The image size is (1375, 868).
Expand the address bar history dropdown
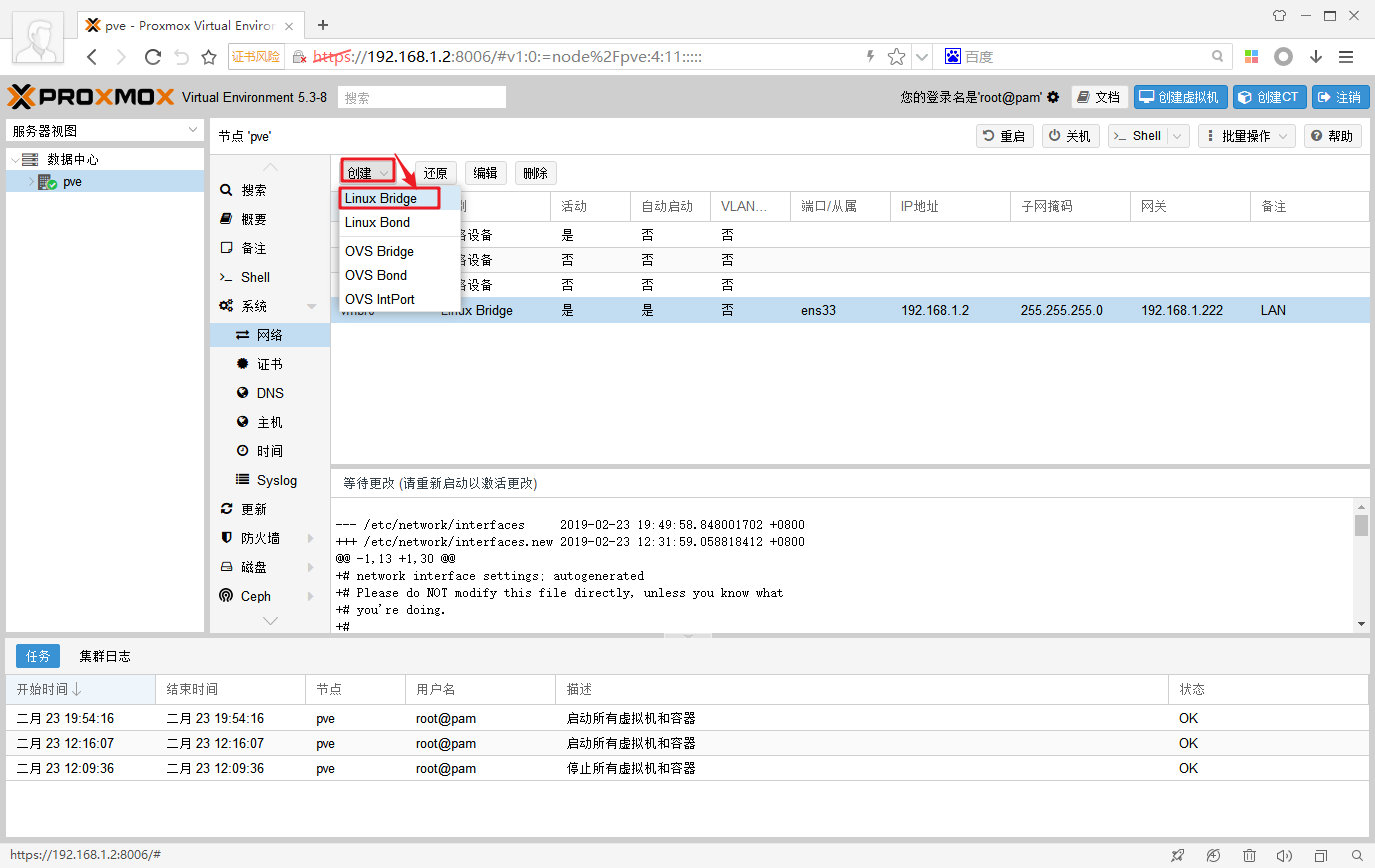(x=922, y=57)
